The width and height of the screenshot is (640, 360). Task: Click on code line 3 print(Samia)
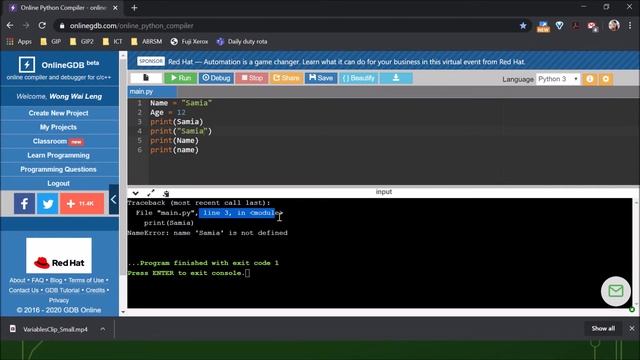point(176,122)
